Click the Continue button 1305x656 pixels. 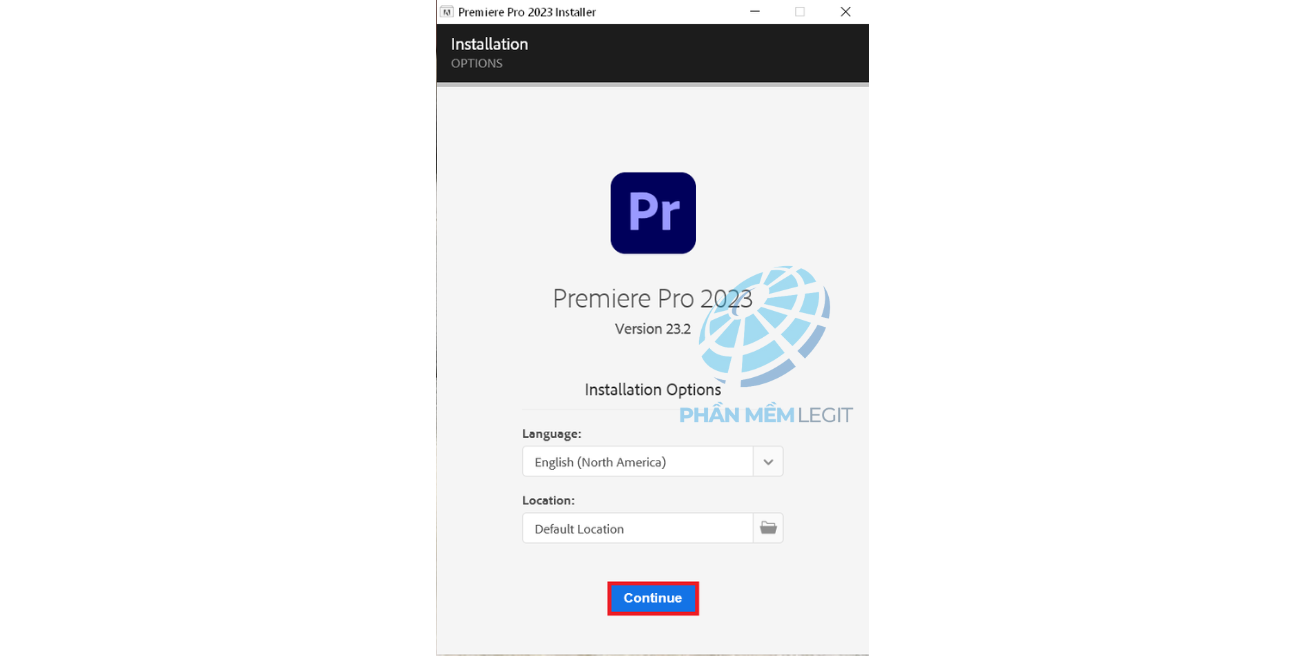coord(653,598)
